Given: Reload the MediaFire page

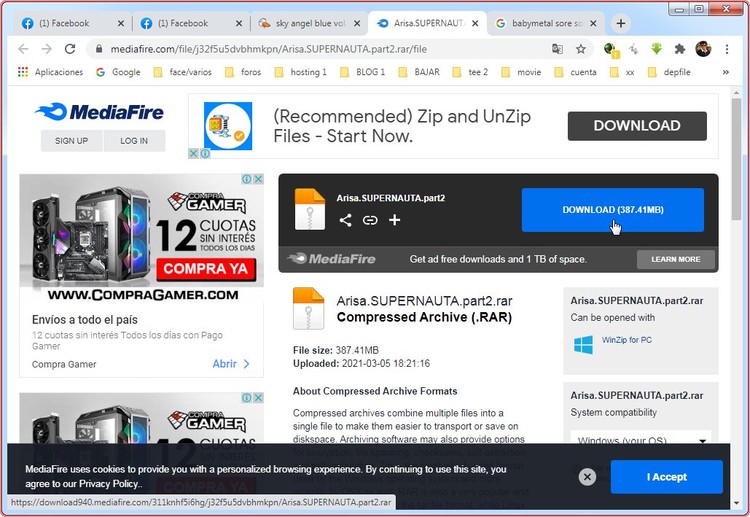Looking at the screenshot, I should (x=70, y=49).
